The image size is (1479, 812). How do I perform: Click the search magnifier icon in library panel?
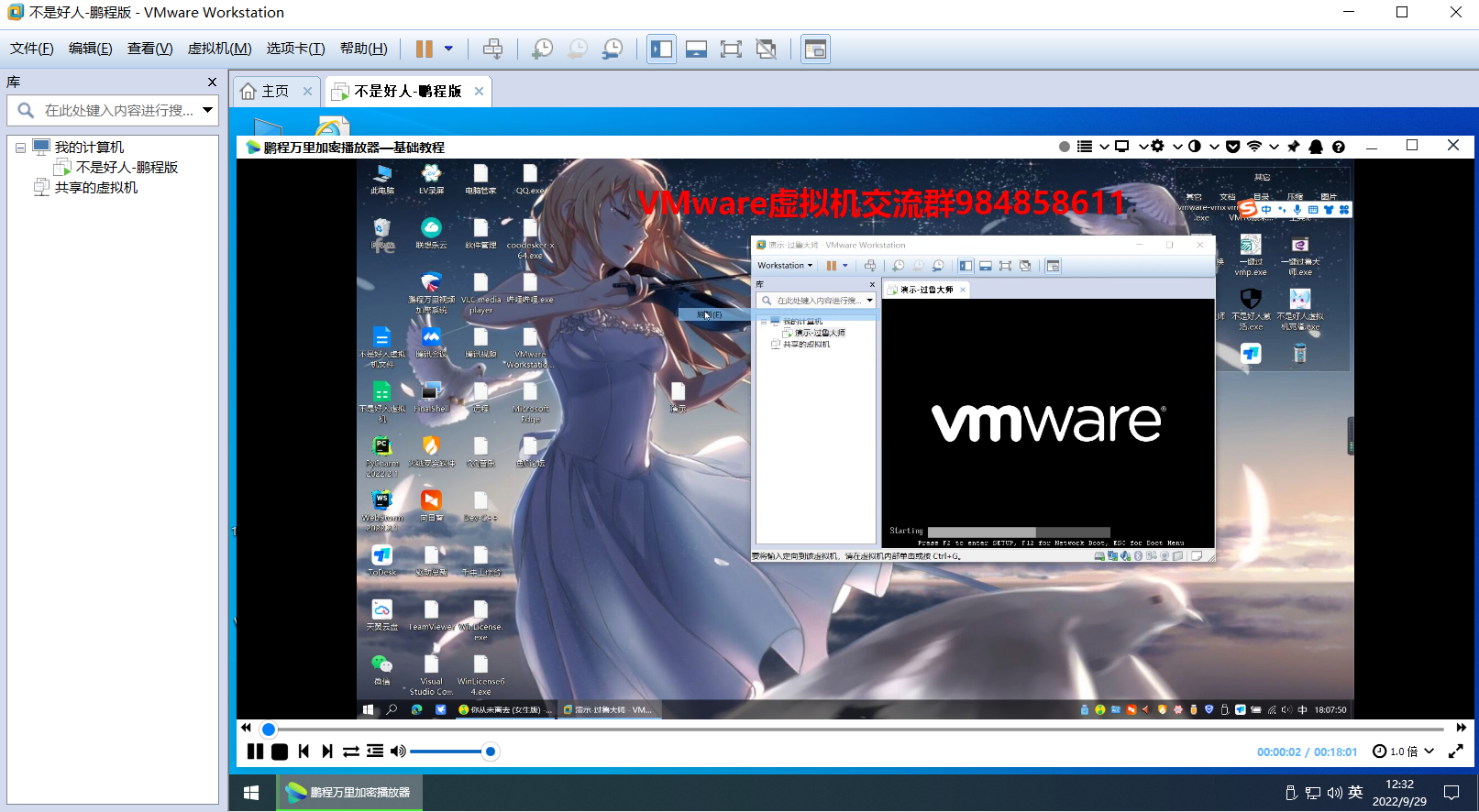point(26,110)
